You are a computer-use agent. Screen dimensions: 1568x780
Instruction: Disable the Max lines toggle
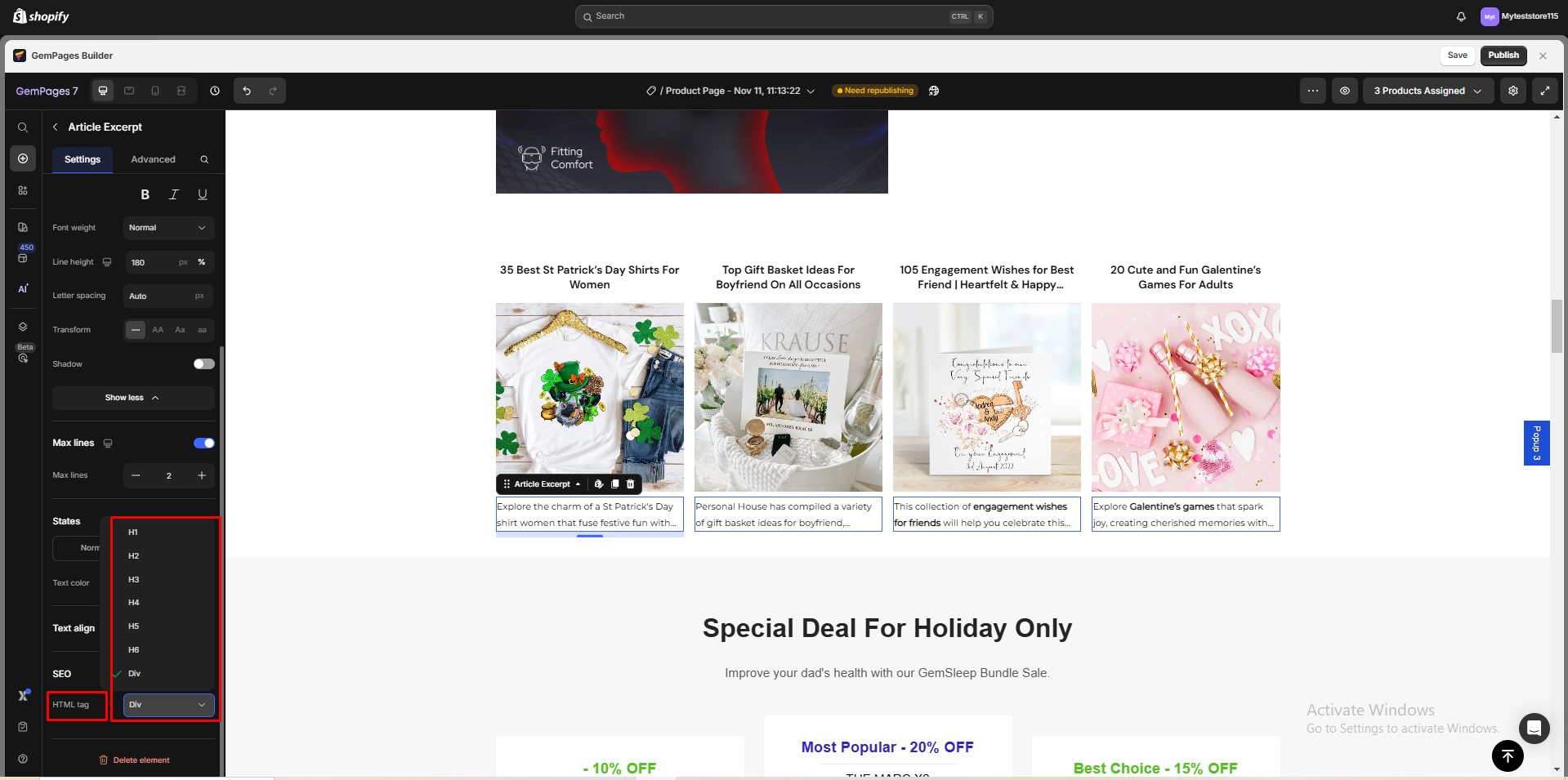tap(203, 443)
